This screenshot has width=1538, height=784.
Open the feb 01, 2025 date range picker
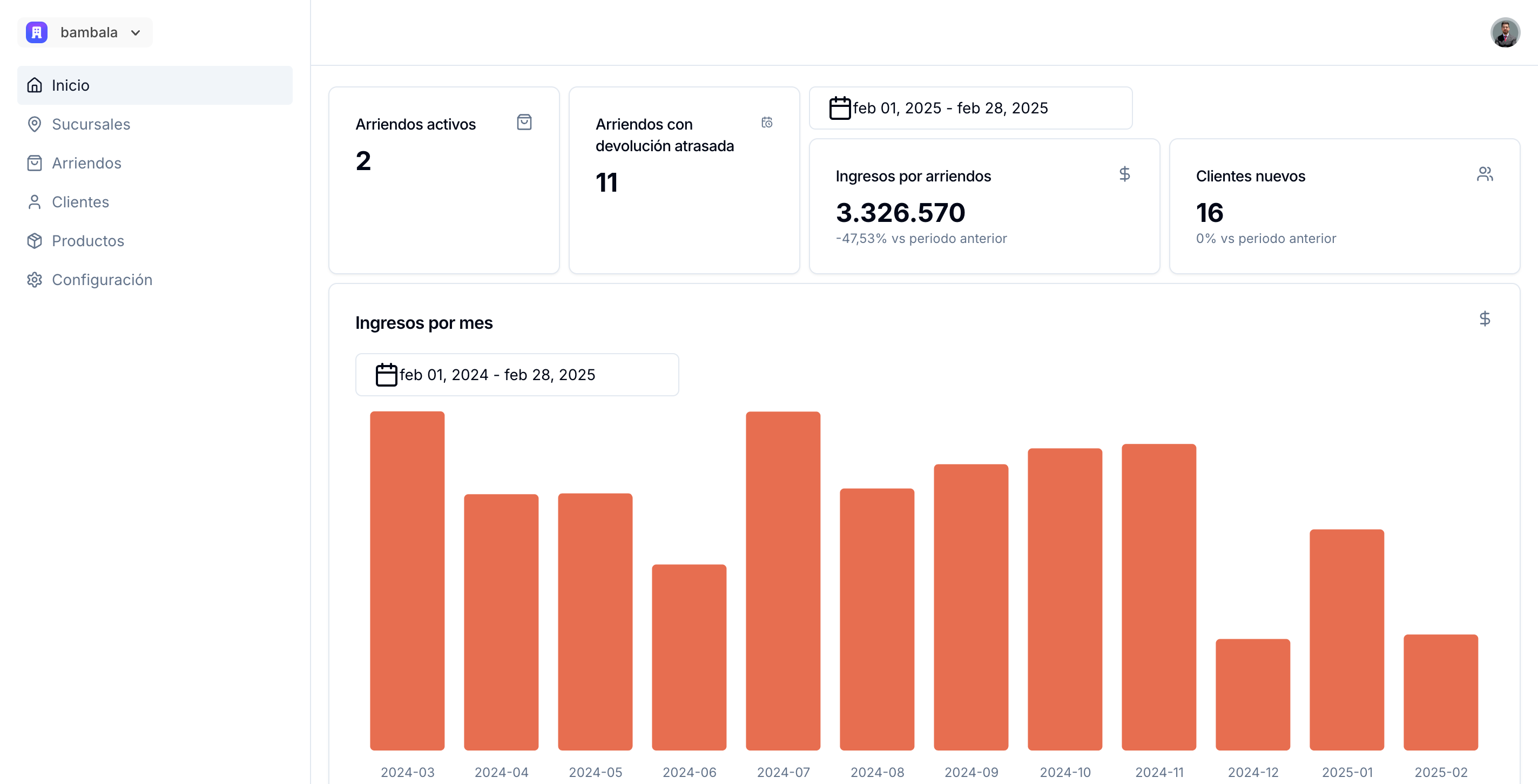[970, 108]
